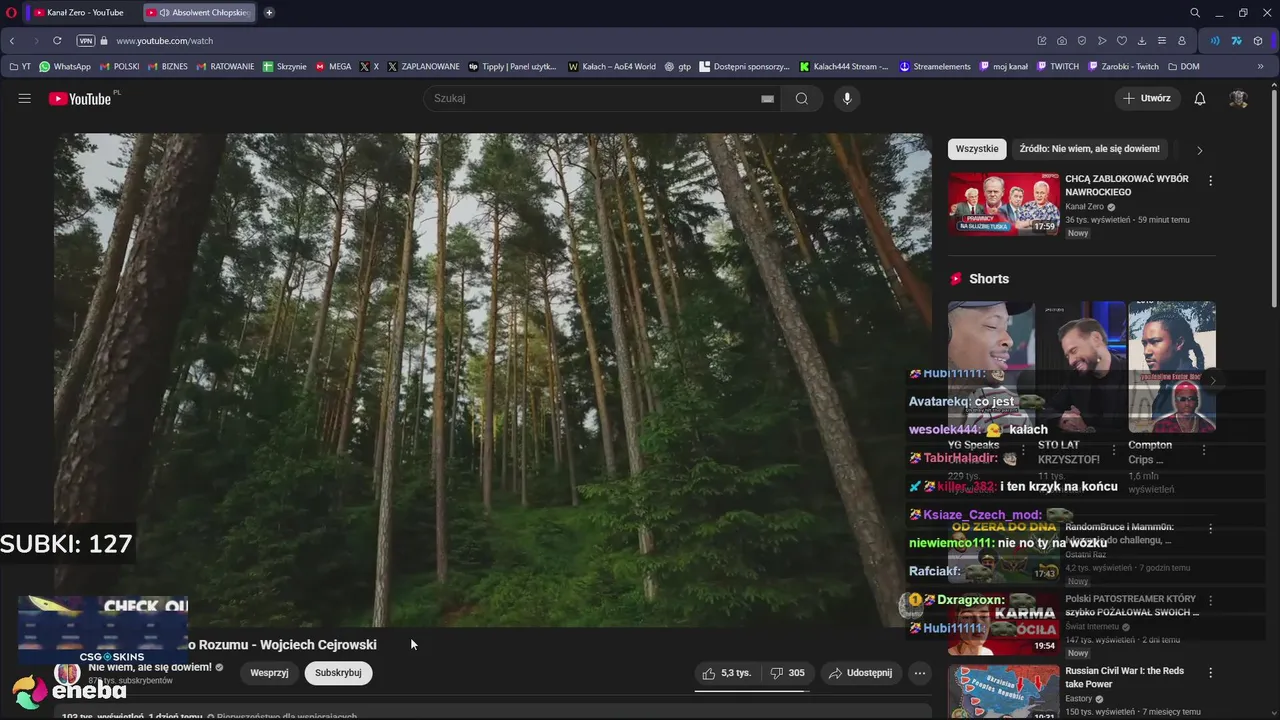Go to YouTube home via logo
The width and height of the screenshot is (1280, 720).
click(80, 98)
